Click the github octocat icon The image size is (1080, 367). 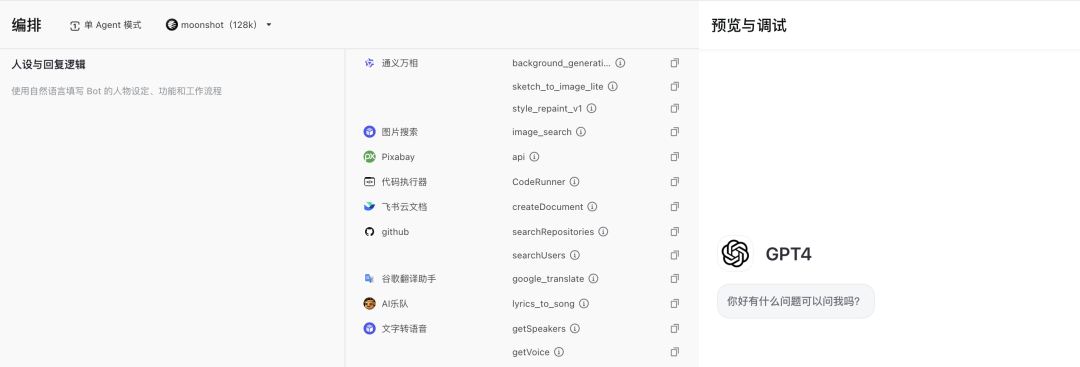pos(369,231)
